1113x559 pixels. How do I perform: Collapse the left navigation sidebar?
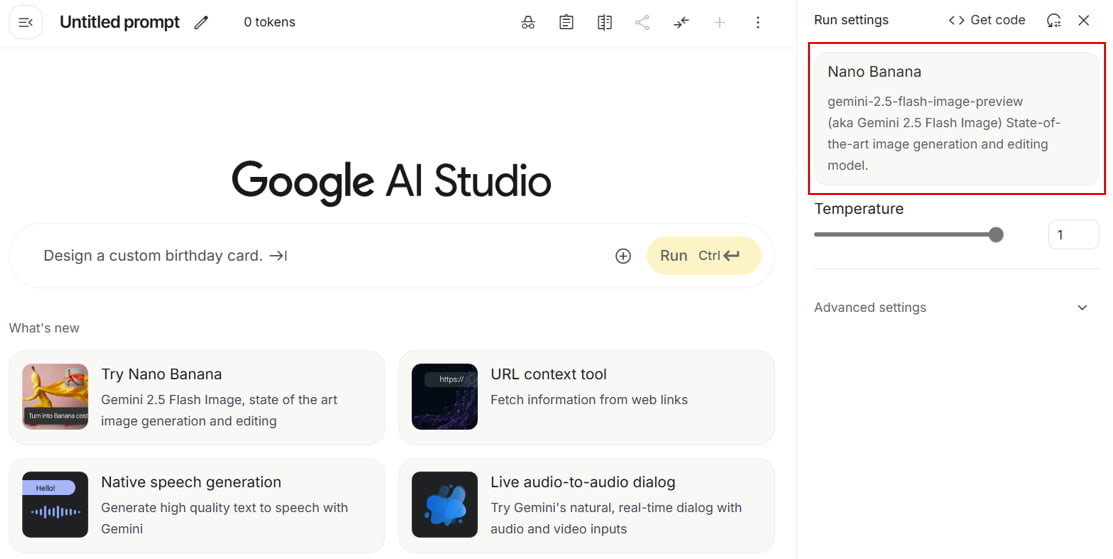(x=26, y=22)
